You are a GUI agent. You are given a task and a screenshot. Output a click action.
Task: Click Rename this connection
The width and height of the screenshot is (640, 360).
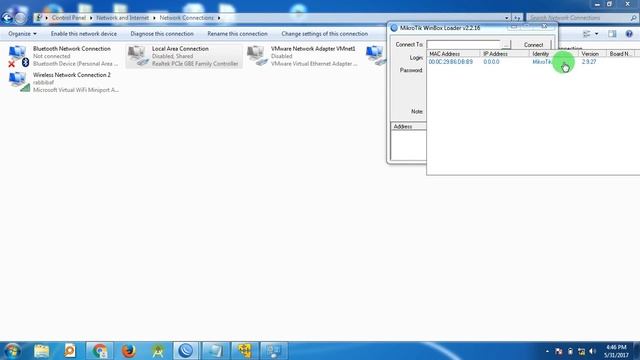coord(238,34)
